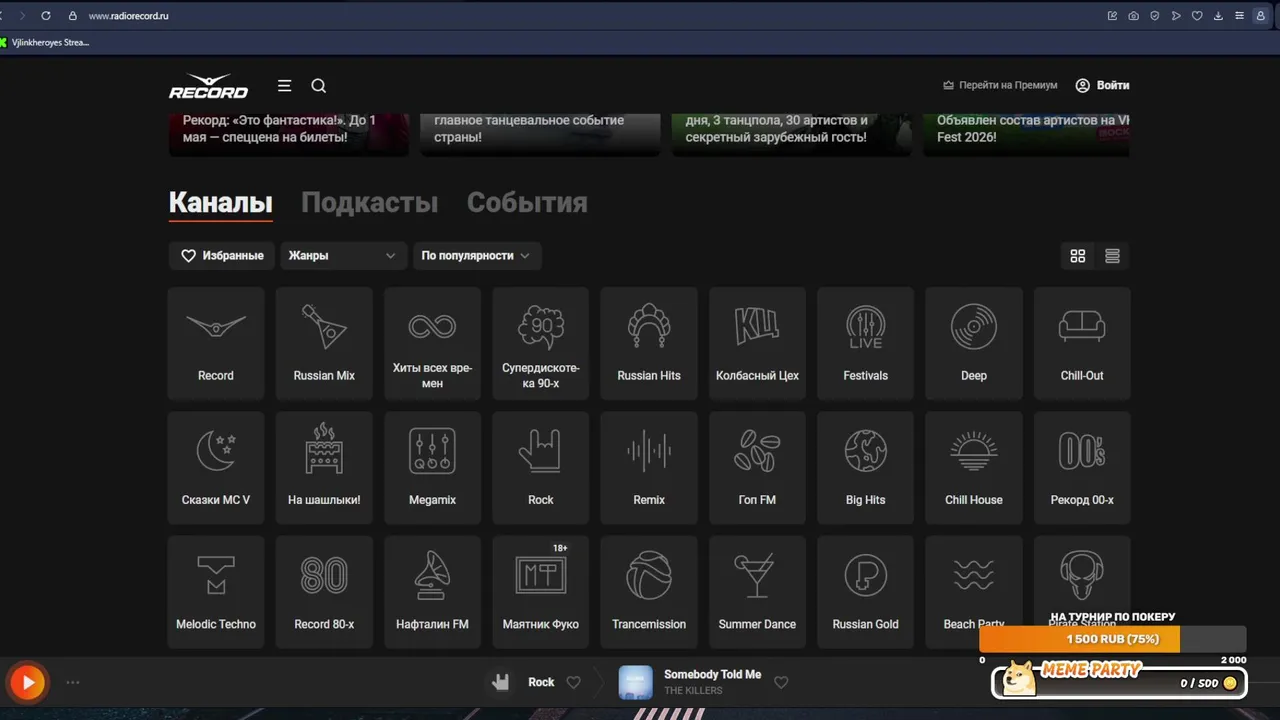The image size is (1280, 720).
Task: Open the Festivals live channel
Action: 865,344
